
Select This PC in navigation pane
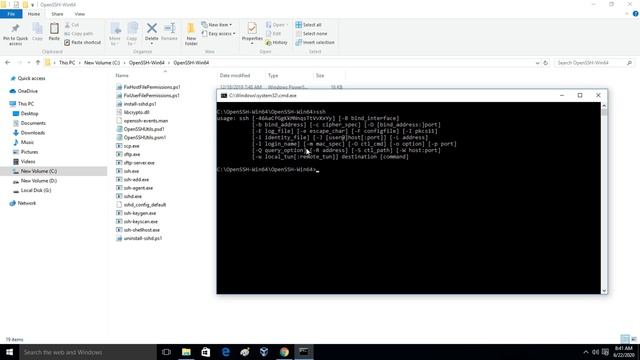[x=26, y=104]
